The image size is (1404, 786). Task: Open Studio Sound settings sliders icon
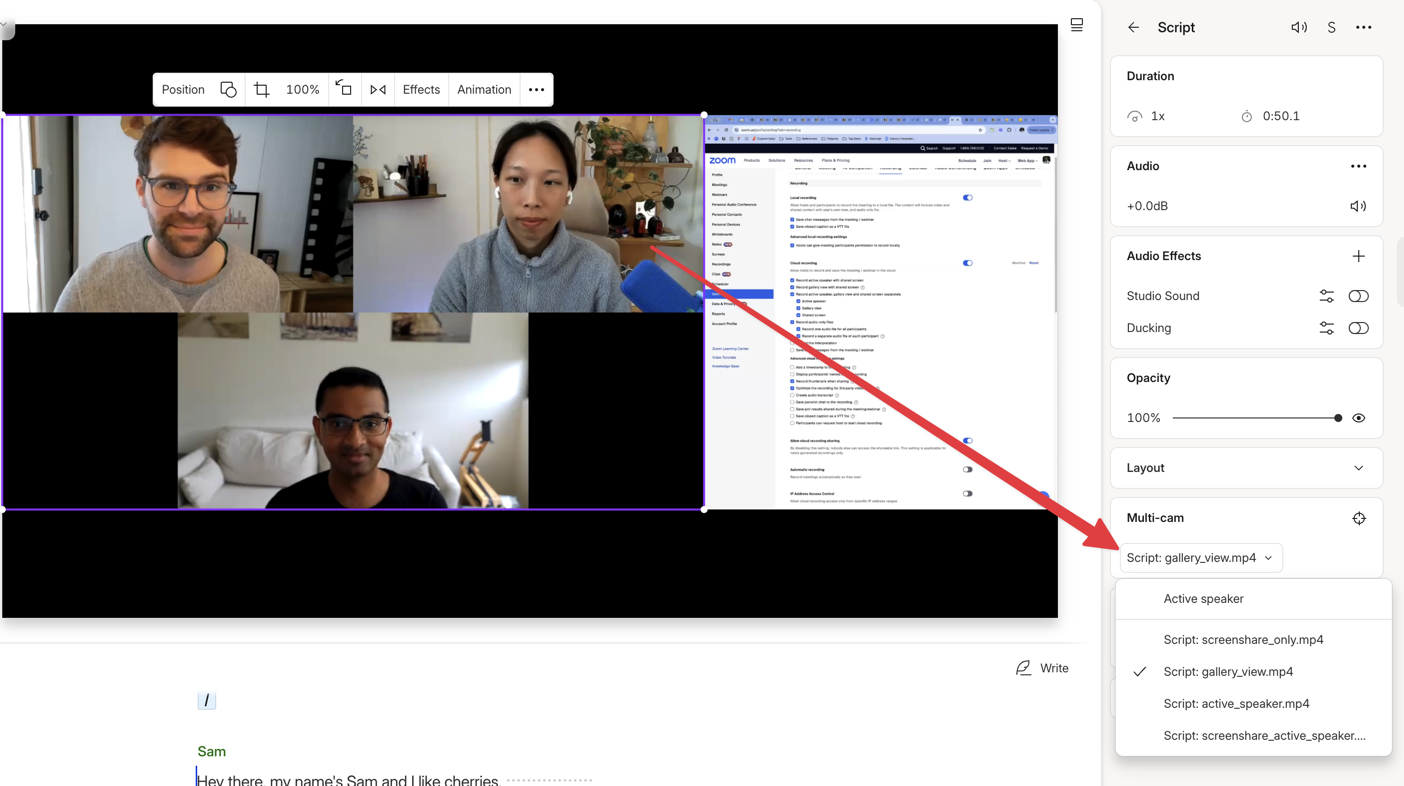pyautogui.click(x=1326, y=296)
